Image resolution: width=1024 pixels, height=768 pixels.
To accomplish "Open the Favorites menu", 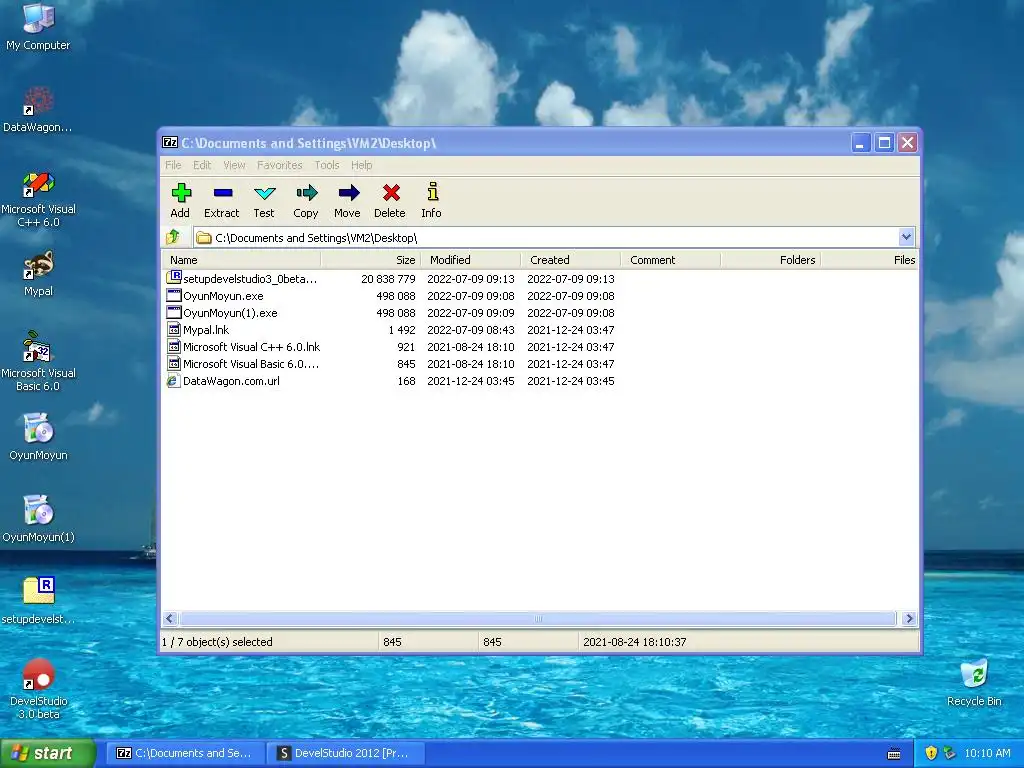I will pyautogui.click(x=280, y=165).
